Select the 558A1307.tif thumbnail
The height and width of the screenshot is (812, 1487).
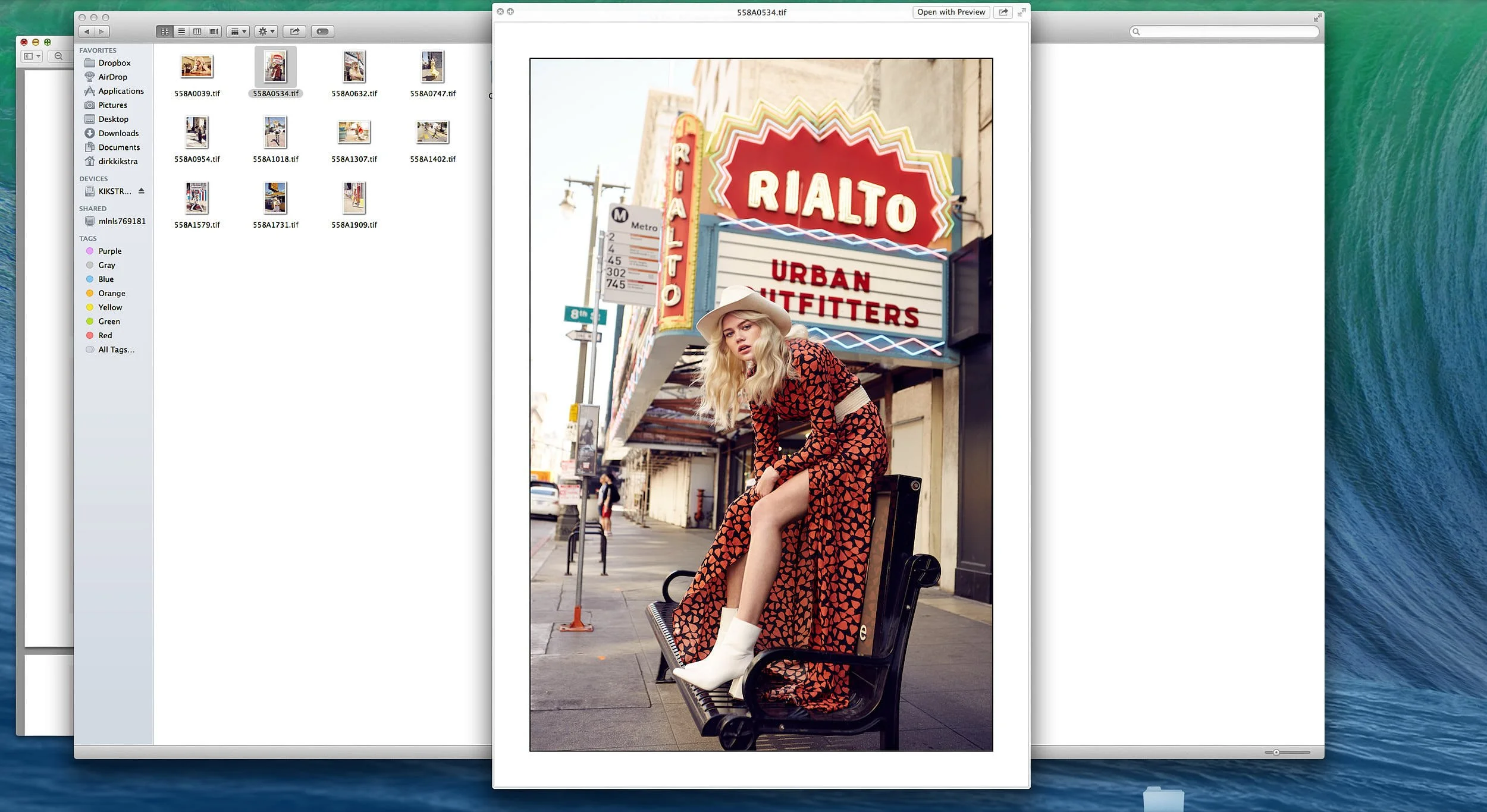tap(354, 132)
